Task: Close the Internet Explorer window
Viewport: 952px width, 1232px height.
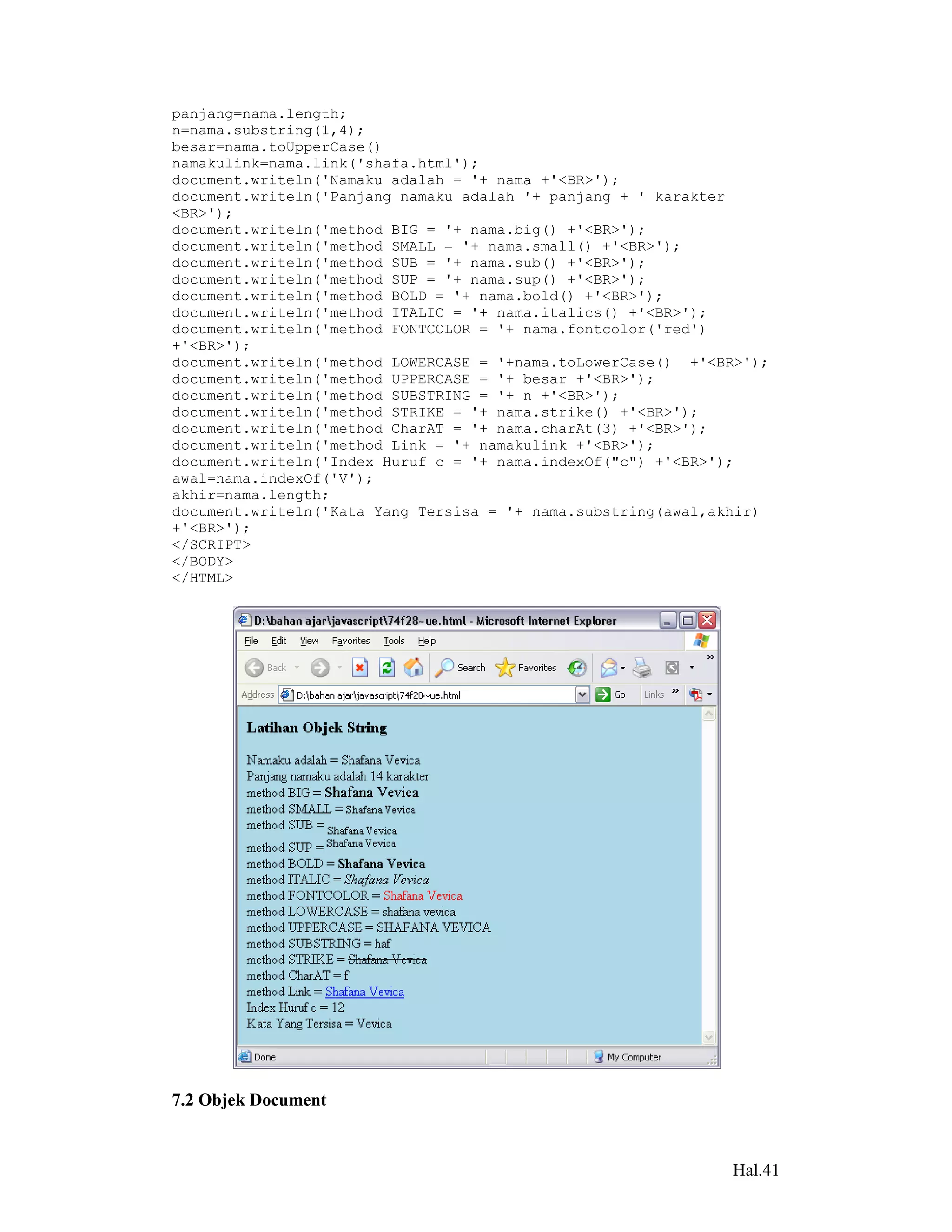Action: tap(707, 621)
